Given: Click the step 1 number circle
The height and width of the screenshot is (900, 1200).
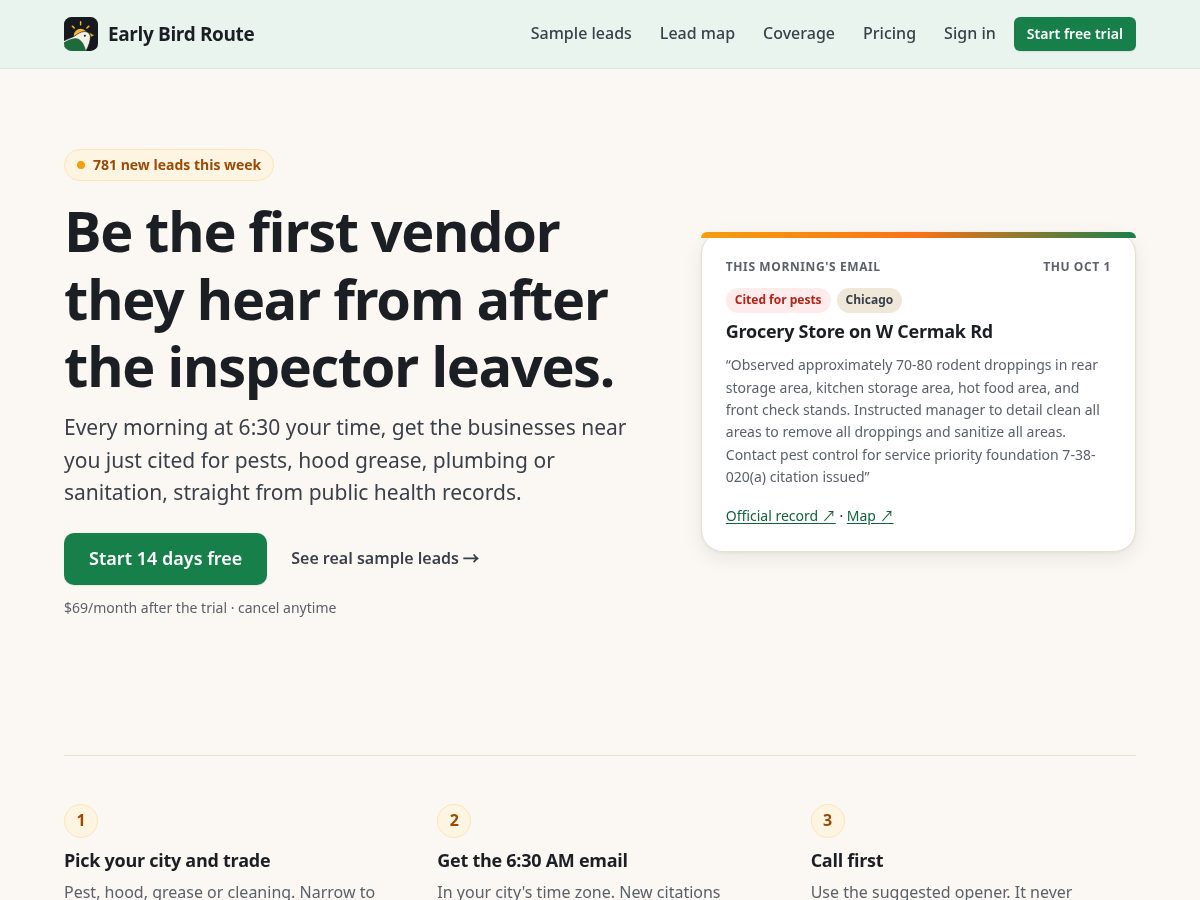Looking at the screenshot, I should pyautogui.click(x=81, y=821).
